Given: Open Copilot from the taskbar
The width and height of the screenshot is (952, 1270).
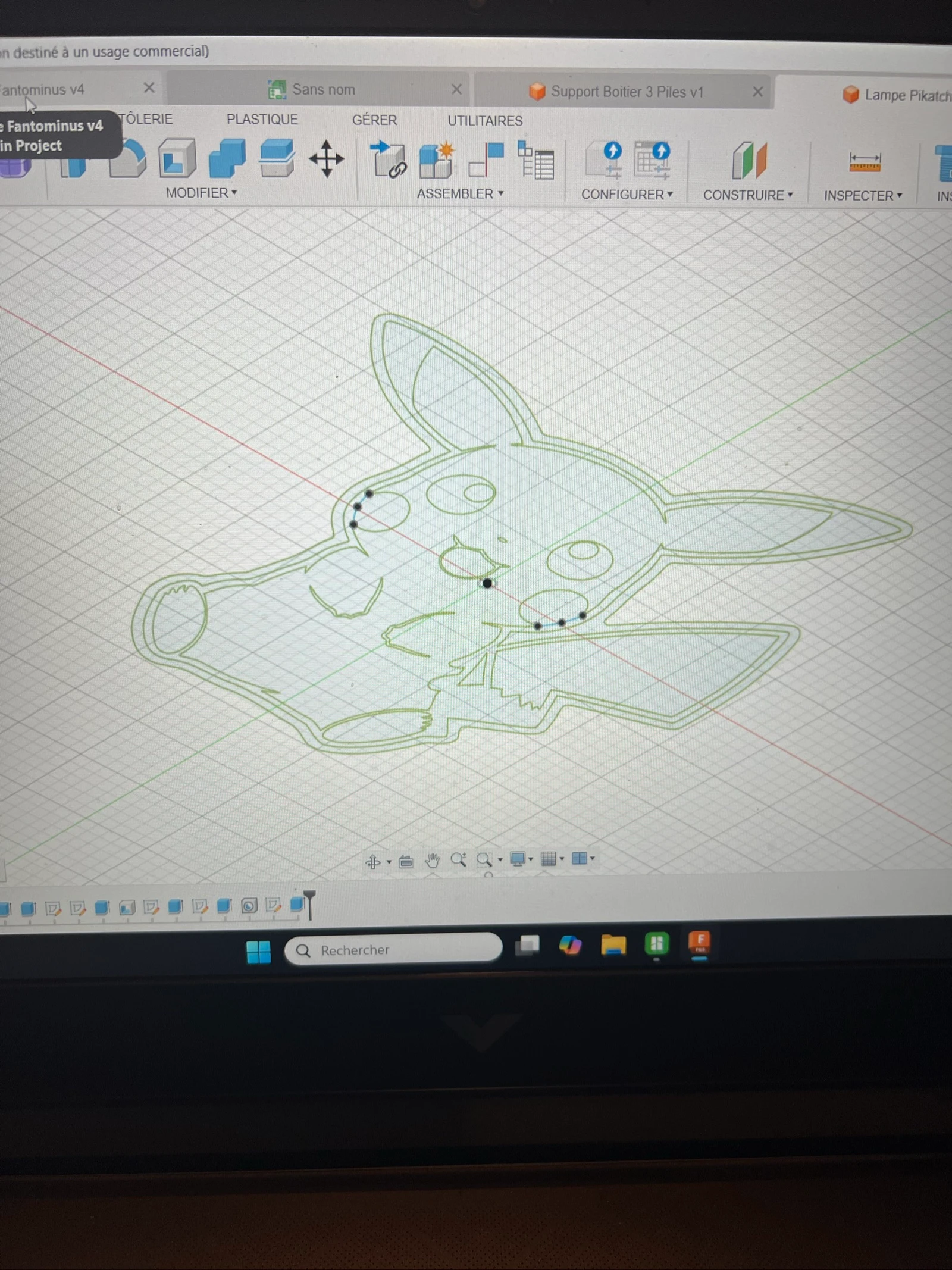Looking at the screenshot, I should click(570, 944).
